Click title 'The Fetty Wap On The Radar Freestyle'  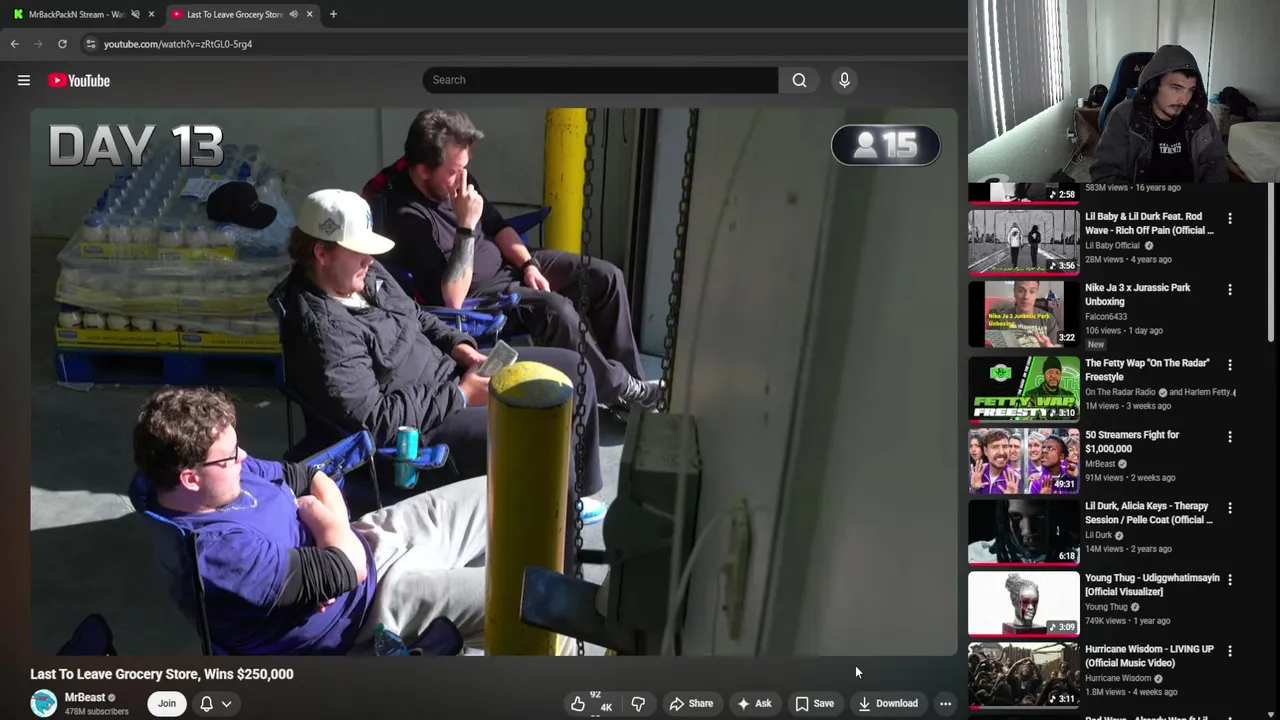click(x=1147, y=370)
